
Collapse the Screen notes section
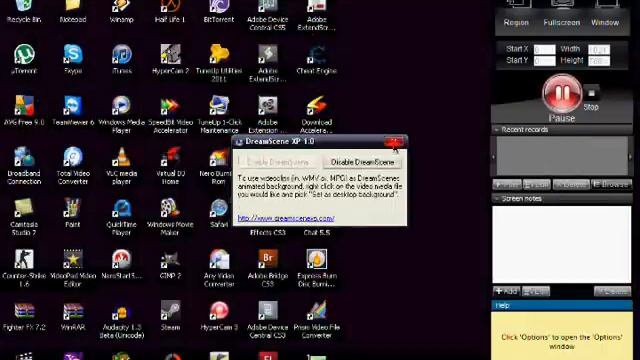[497, 199]
